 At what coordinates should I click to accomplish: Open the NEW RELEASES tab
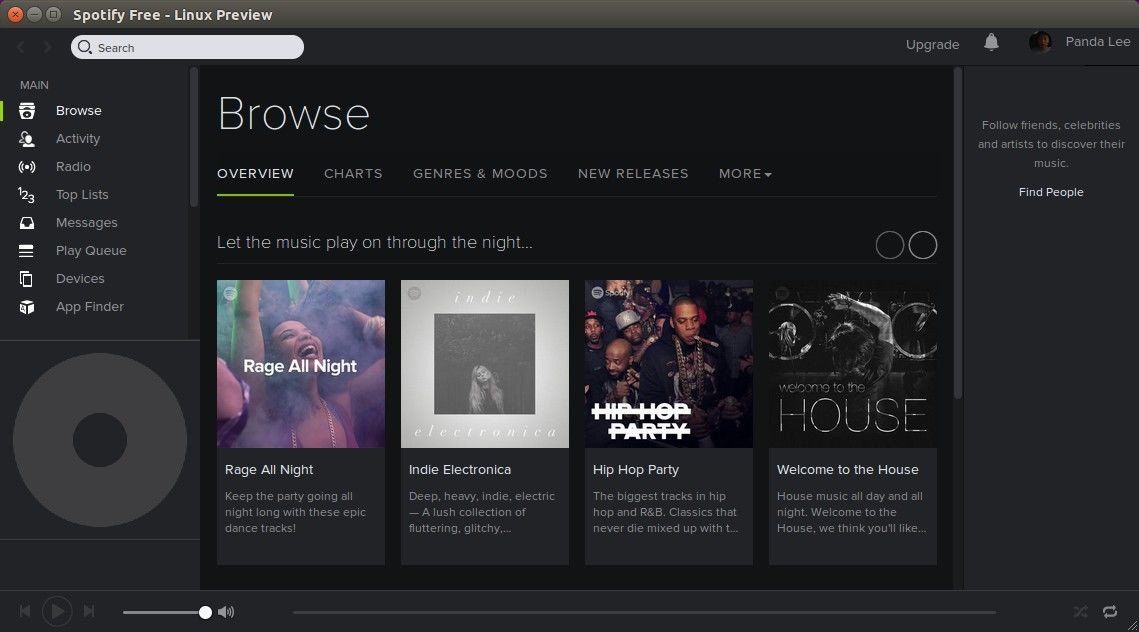pyautogui.click(x=633, y=173)
